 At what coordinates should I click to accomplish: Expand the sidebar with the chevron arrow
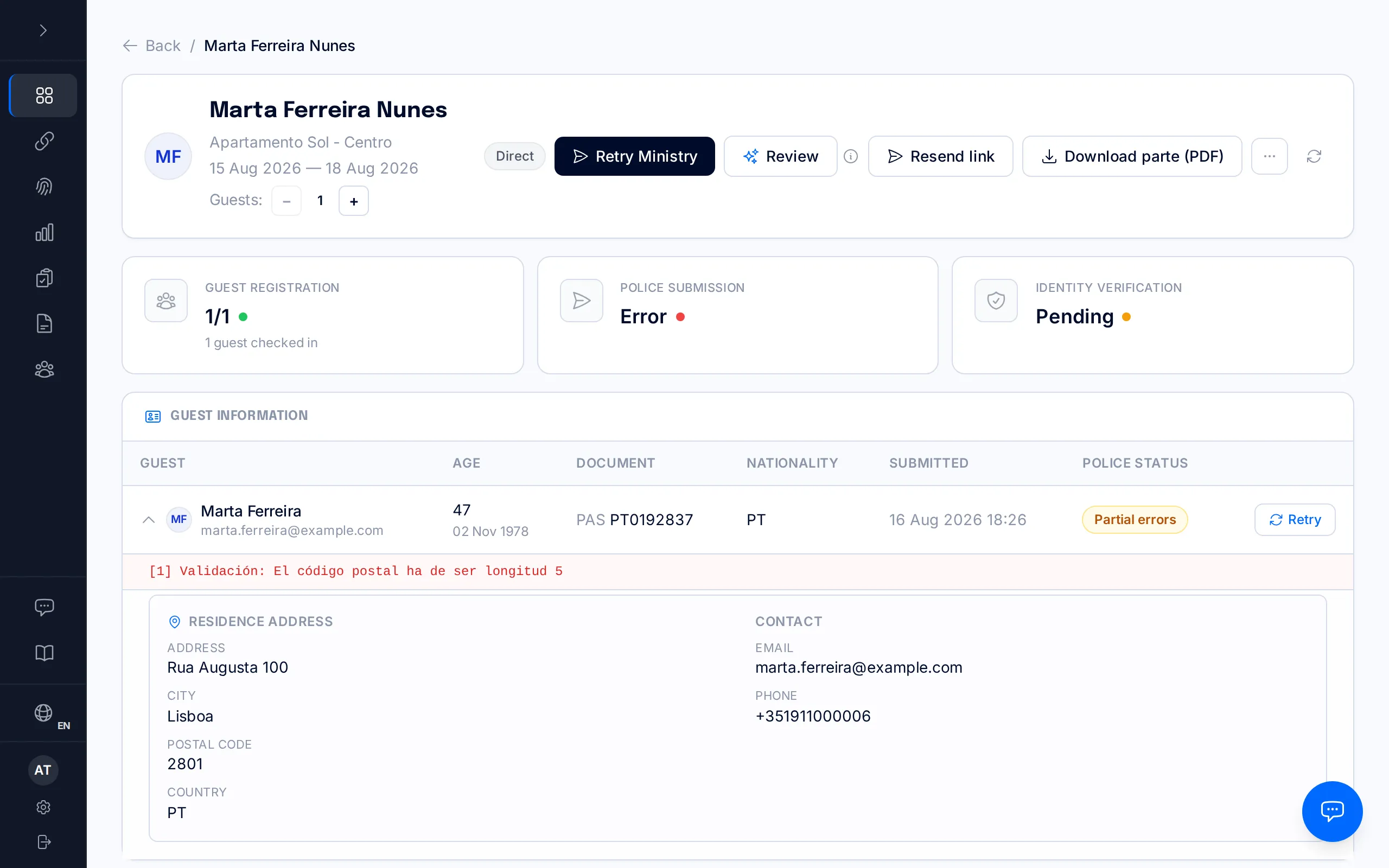click(x=43, y=30)
